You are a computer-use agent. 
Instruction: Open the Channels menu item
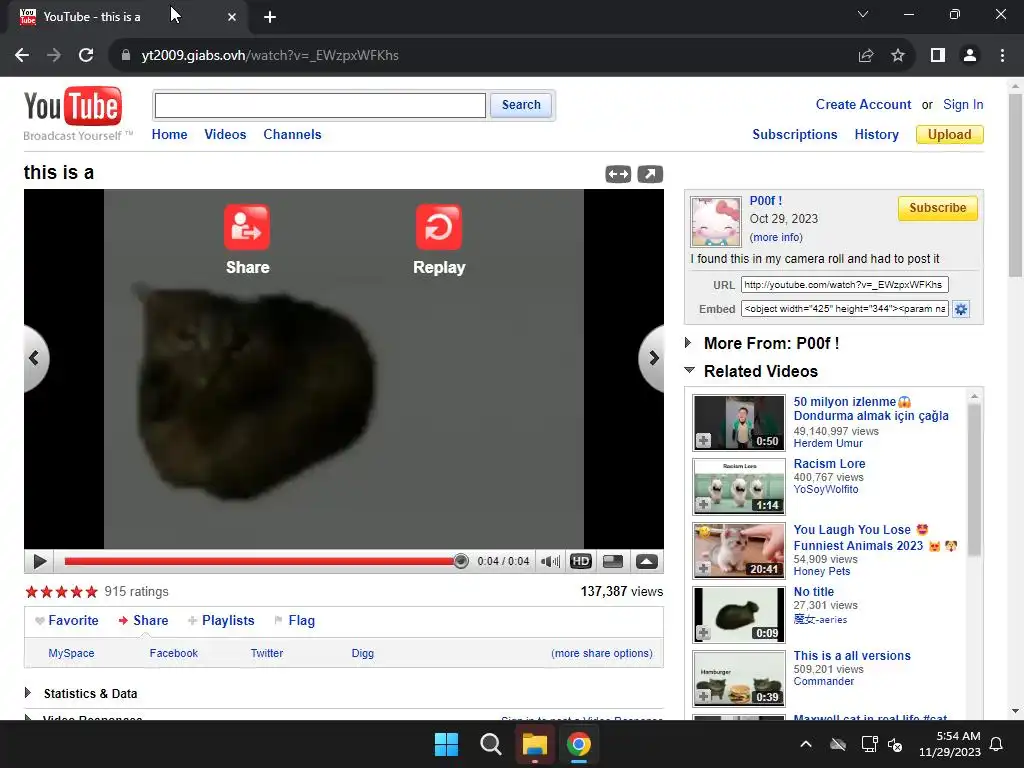click(x=293, y=135)
